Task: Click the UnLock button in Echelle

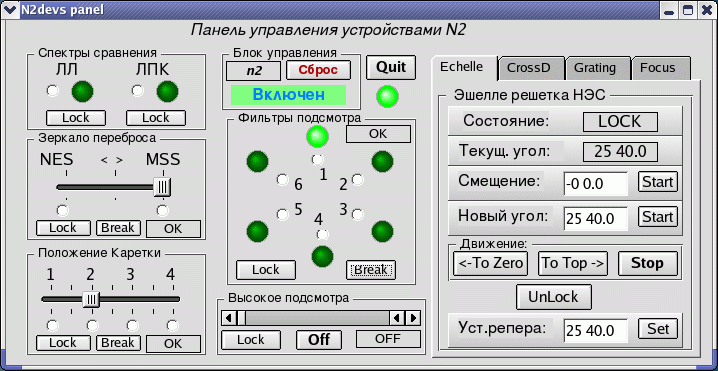Action: tap(554, 297)
